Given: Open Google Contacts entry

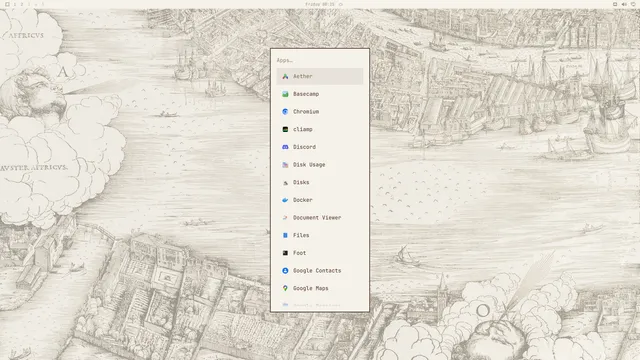Looking at the screenshot, I should pyautogui.click(x=320, y=271).
